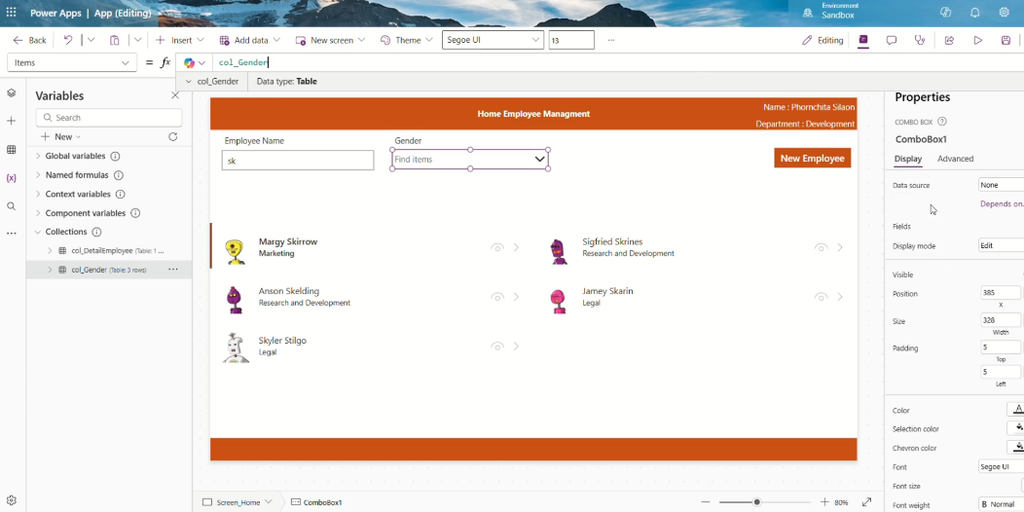Collapse the col_Gender formula result chevron
Image resolution: width=1024 pixels, height=512 pixels.
(x=189, y=82)
